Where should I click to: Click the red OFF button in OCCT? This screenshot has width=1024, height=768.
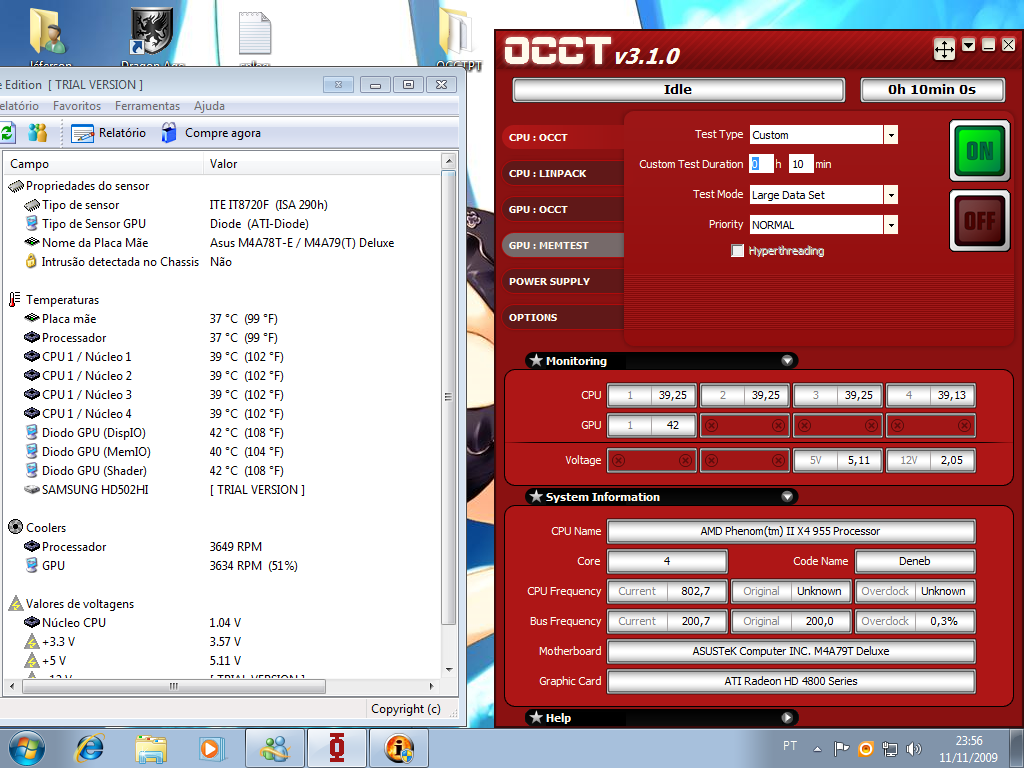980,220
